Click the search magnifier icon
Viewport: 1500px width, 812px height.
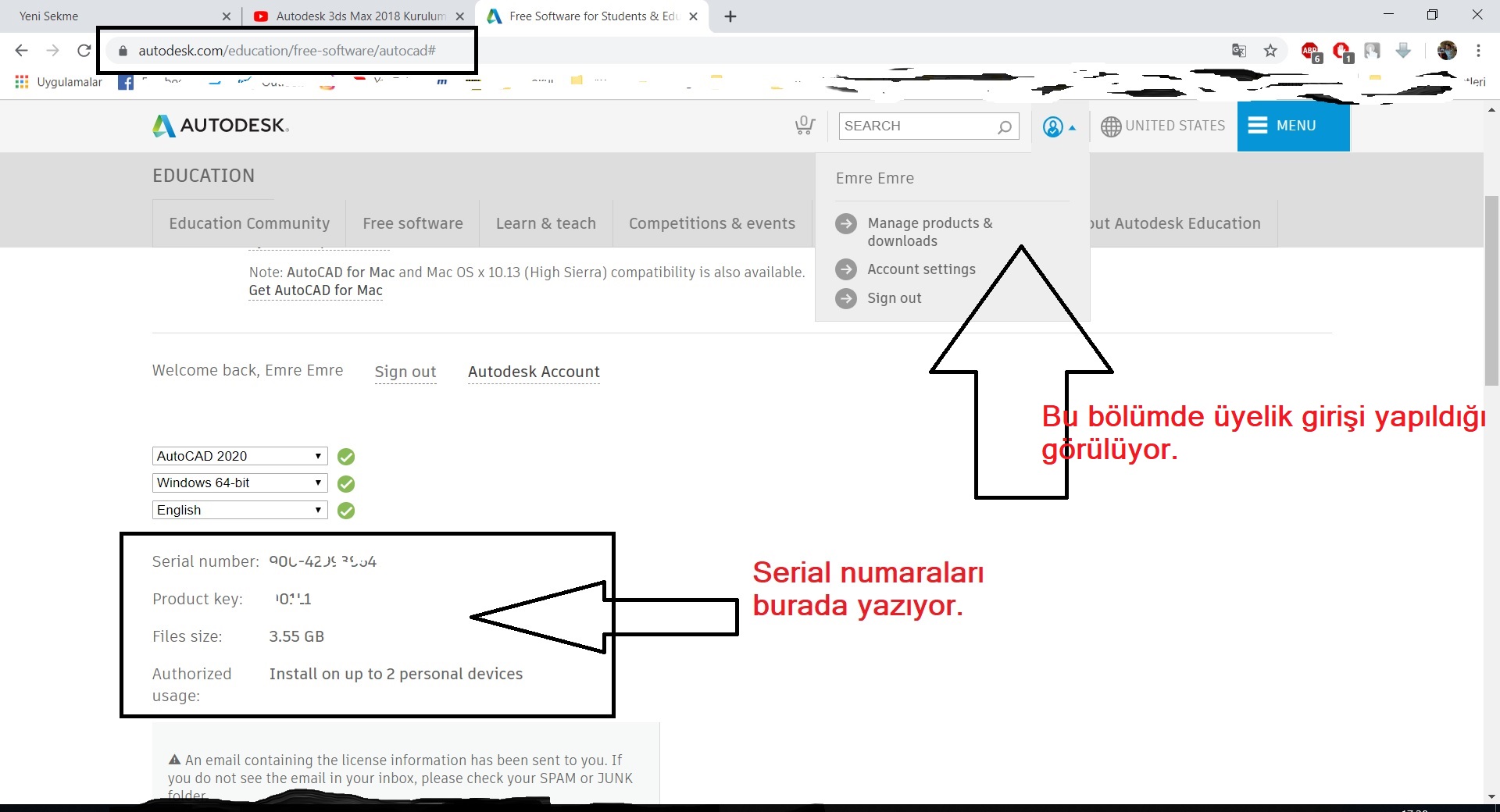pyautogui.click(x=1005, y=126)
